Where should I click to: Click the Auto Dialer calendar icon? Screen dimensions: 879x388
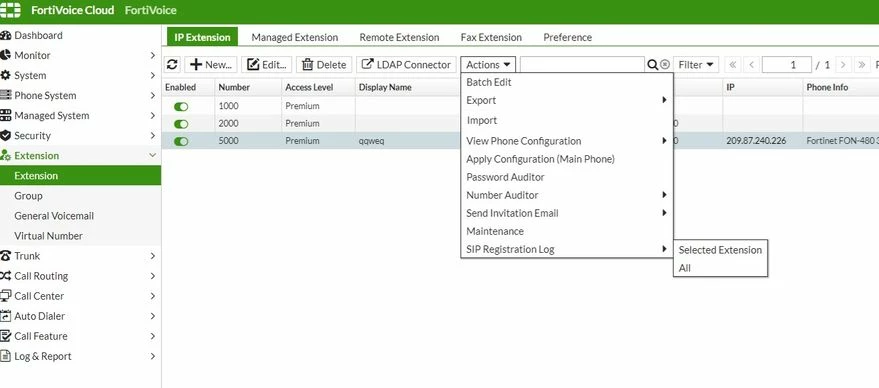point(6,316)
